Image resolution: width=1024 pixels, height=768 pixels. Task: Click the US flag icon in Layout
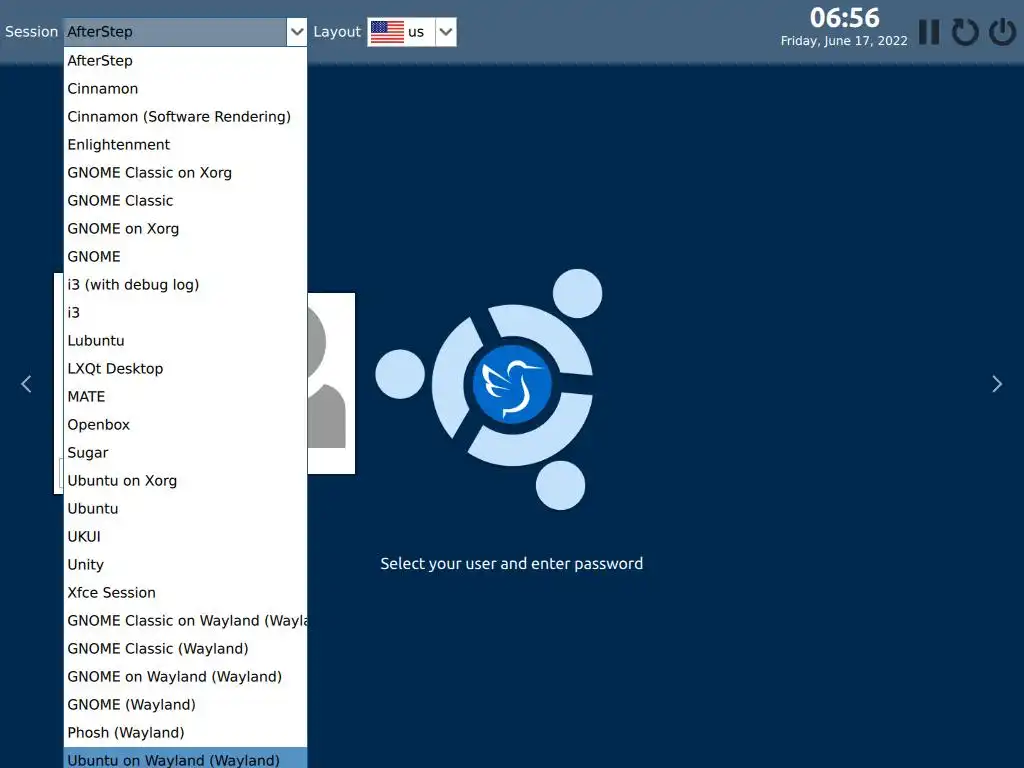[387, 32]
